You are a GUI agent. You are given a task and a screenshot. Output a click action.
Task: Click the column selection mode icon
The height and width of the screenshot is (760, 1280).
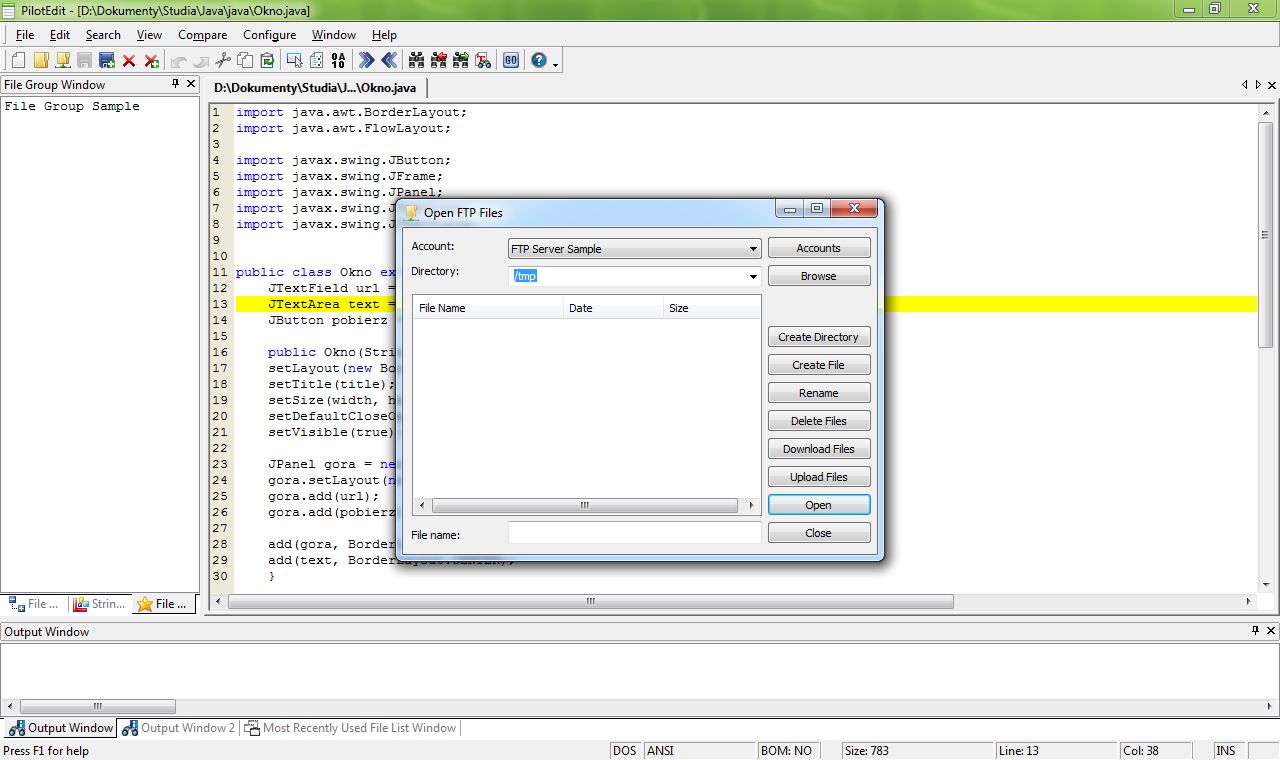(x=294, y=61)
